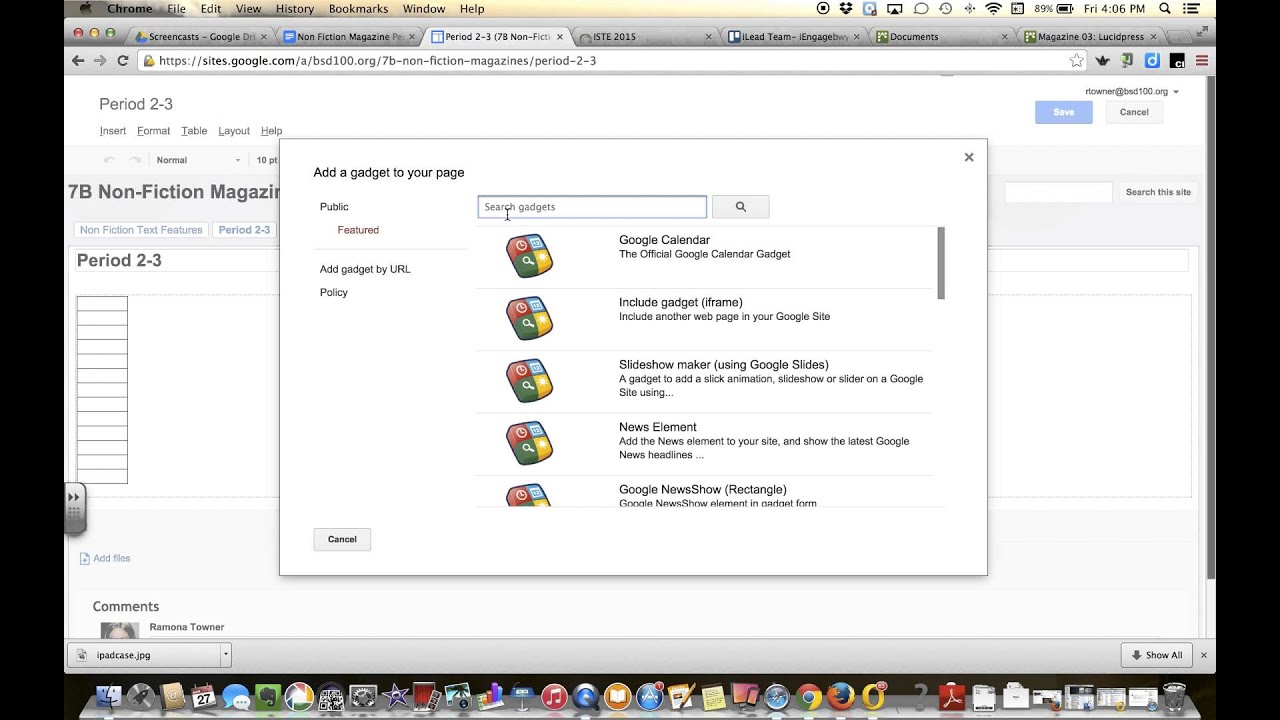Screen dimensions: 1280x720
Task: Switch to Documents browser tab
Action: (x=942, y=36)
